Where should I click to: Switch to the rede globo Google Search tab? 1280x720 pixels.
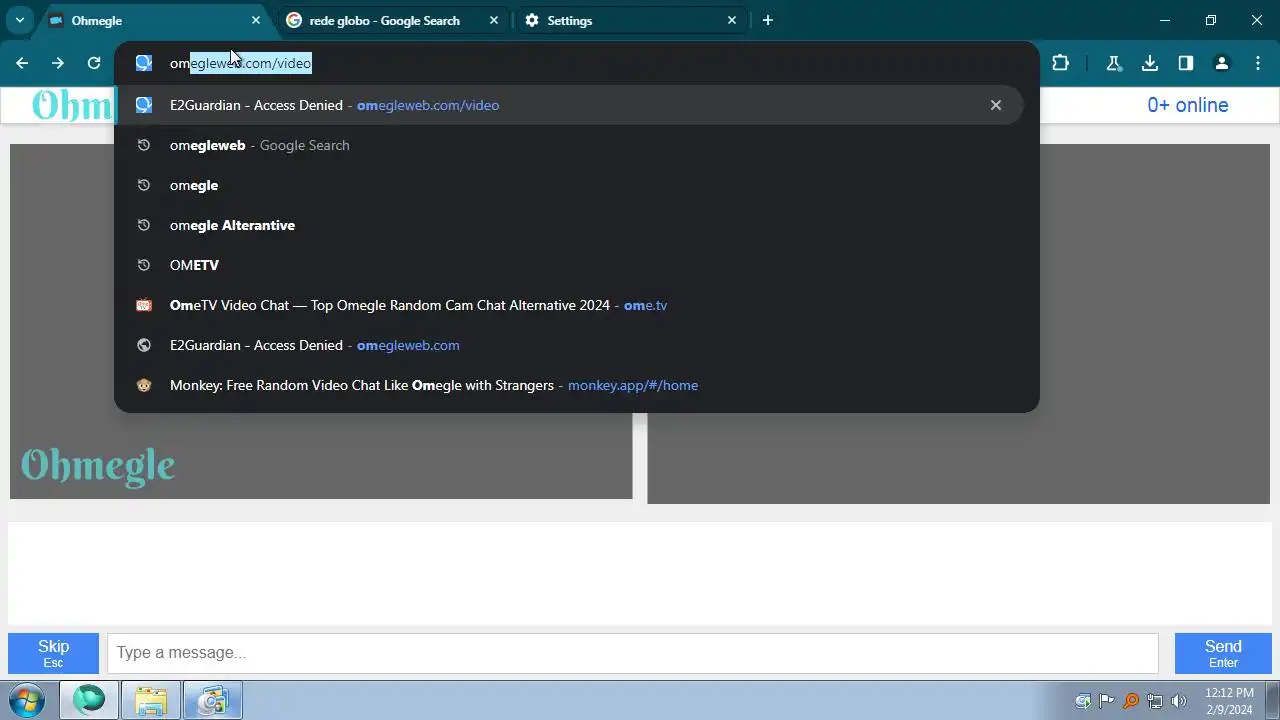392,20
